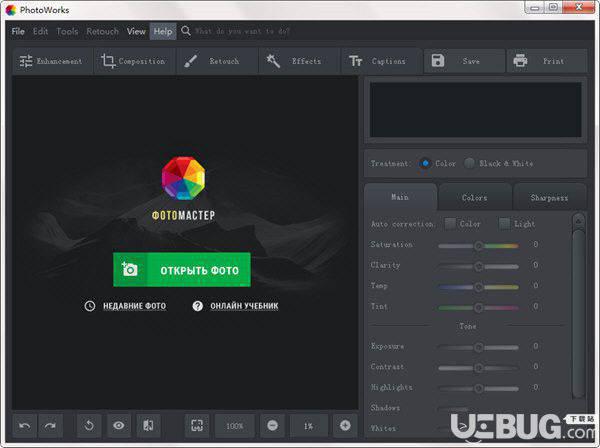Click the histogram preview box
The image size is (600, 448).
click(476, 110)
